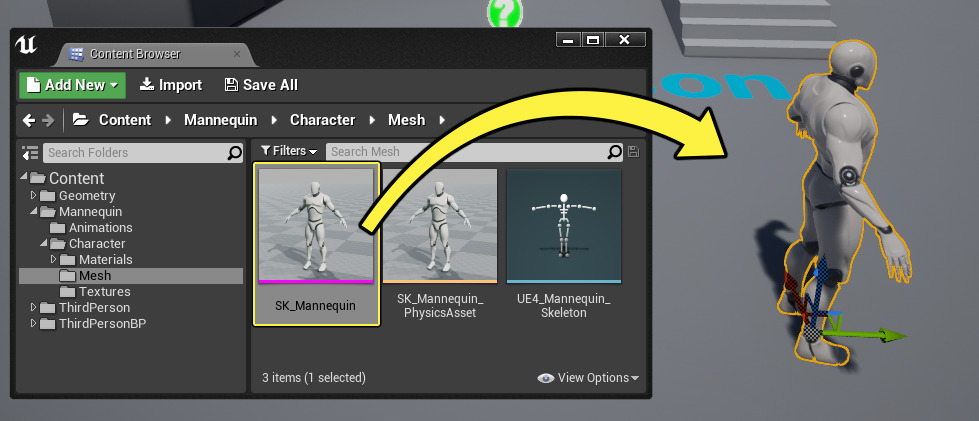Select the ThirdPersonBP folder
The height and width of the screenshot is (421, 979).
(102, 324)
